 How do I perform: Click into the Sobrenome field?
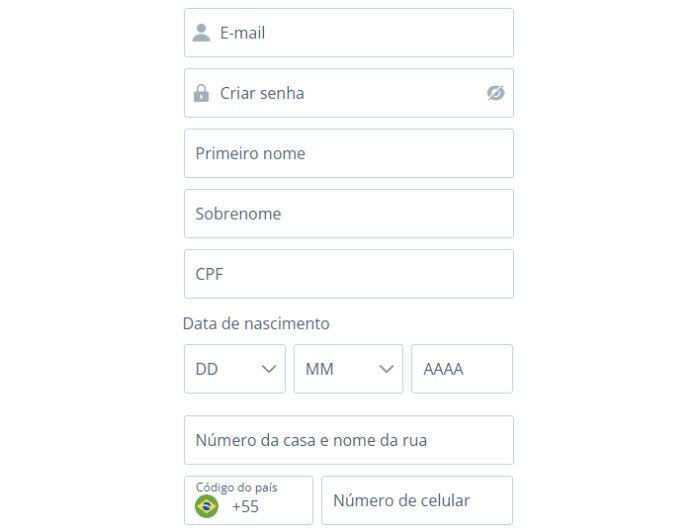click(349, 213)
